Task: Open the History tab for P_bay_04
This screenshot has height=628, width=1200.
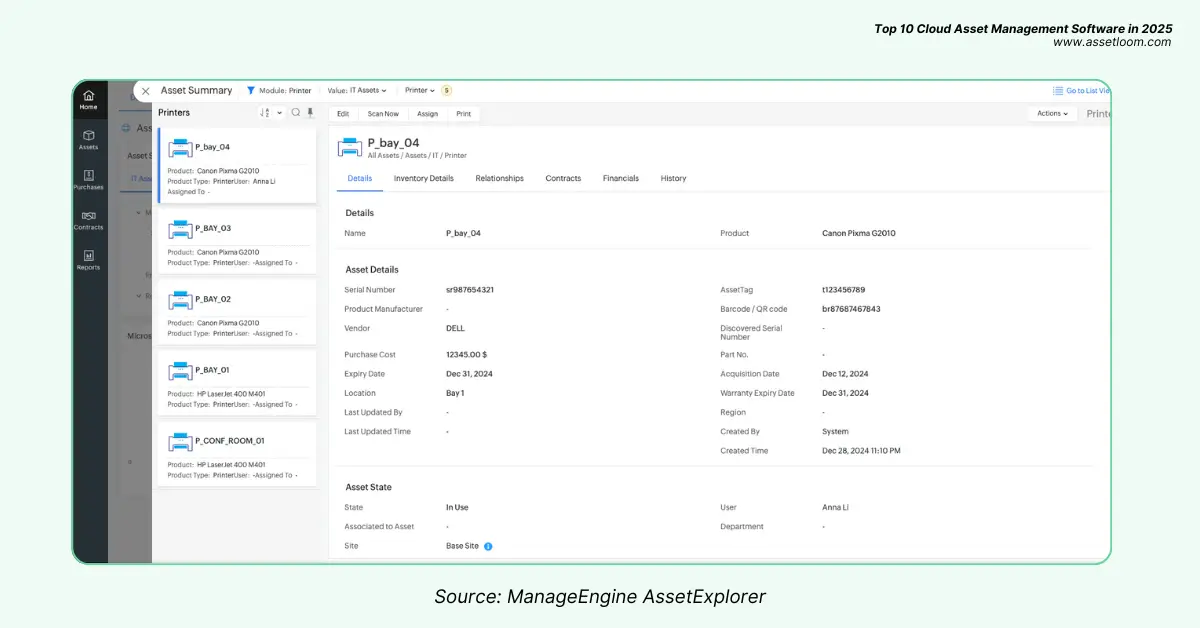Action: (673, 178)
